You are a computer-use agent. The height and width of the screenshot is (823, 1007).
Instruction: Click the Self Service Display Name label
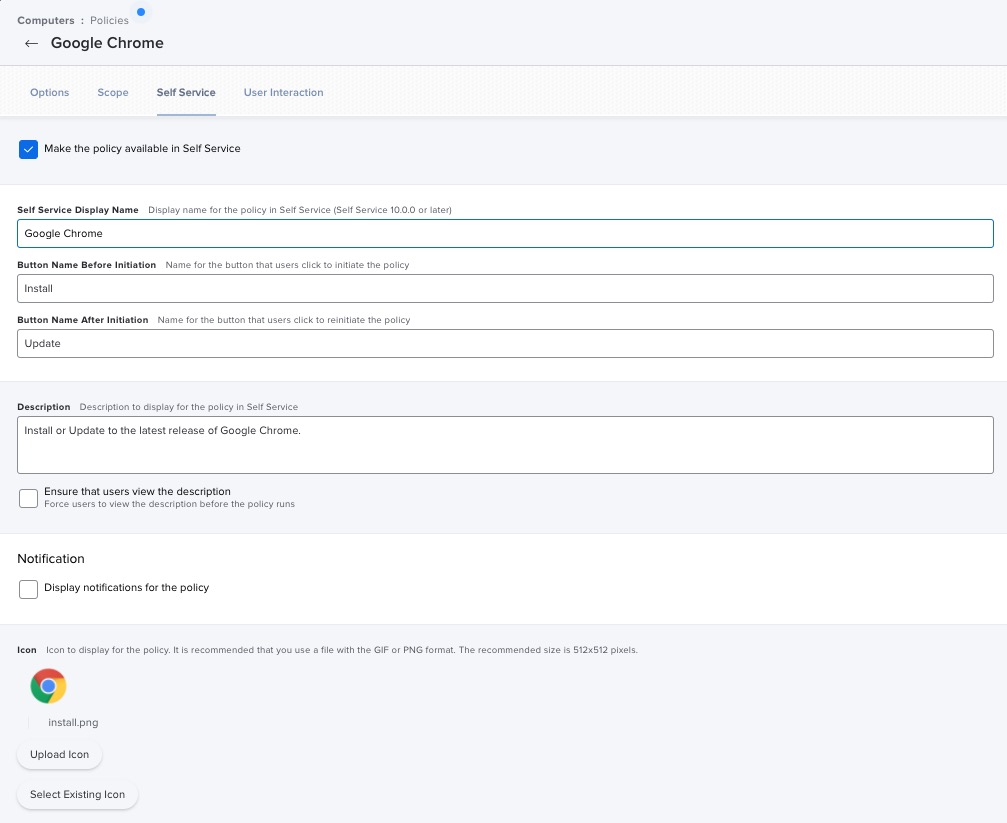click(x=78, y=210)
